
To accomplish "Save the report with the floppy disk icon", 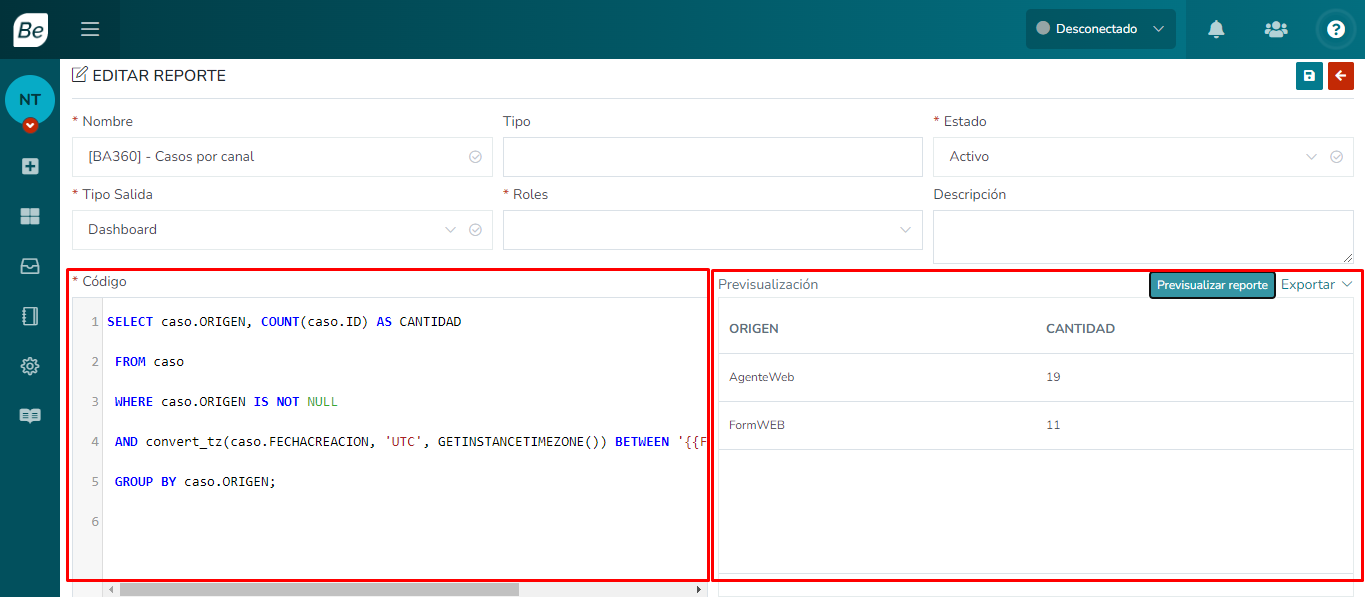I will (1309, 76).
